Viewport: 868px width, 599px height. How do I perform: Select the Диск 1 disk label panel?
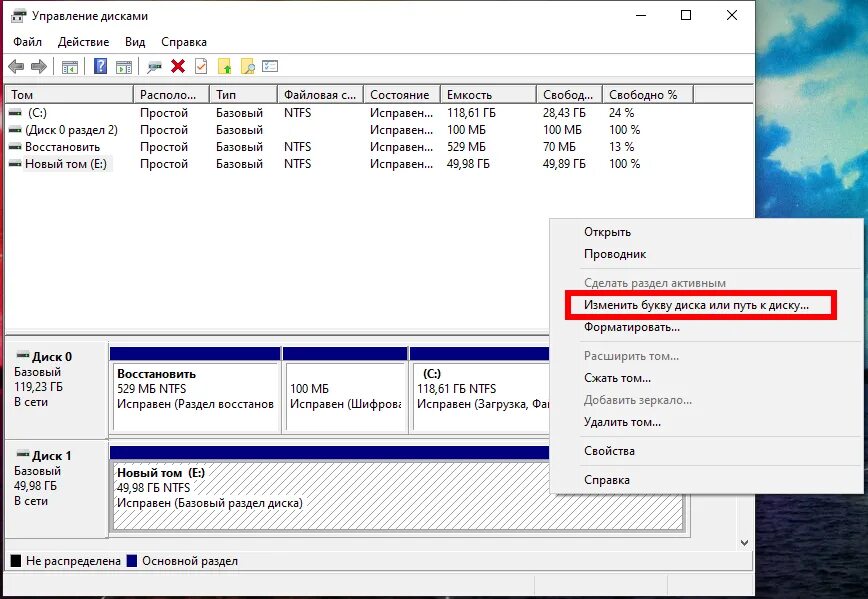pos(56,489)
